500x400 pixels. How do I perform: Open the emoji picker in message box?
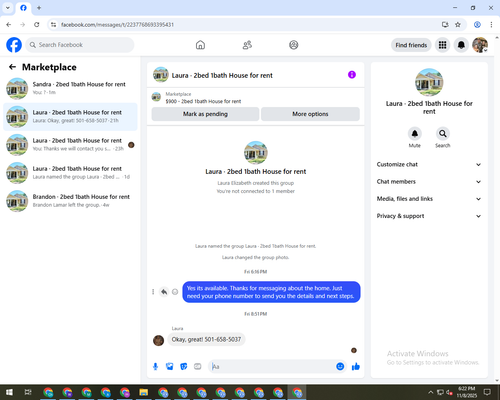pos(340,367)
